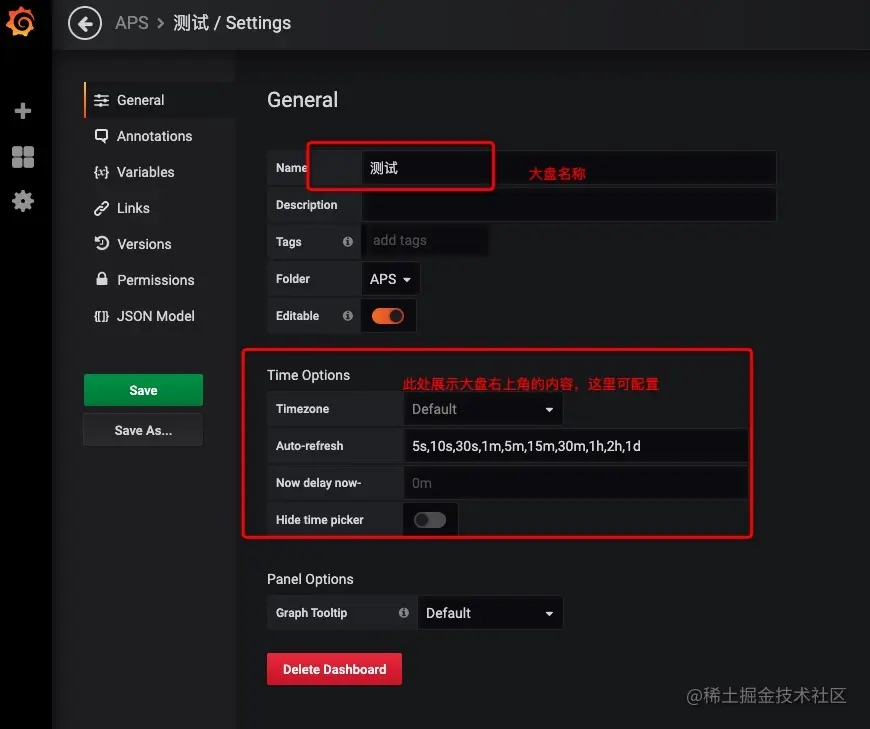Screen dimensions: 870x729
Task: Select the JSON Model braces icon
Action: (x=100, y=316)
